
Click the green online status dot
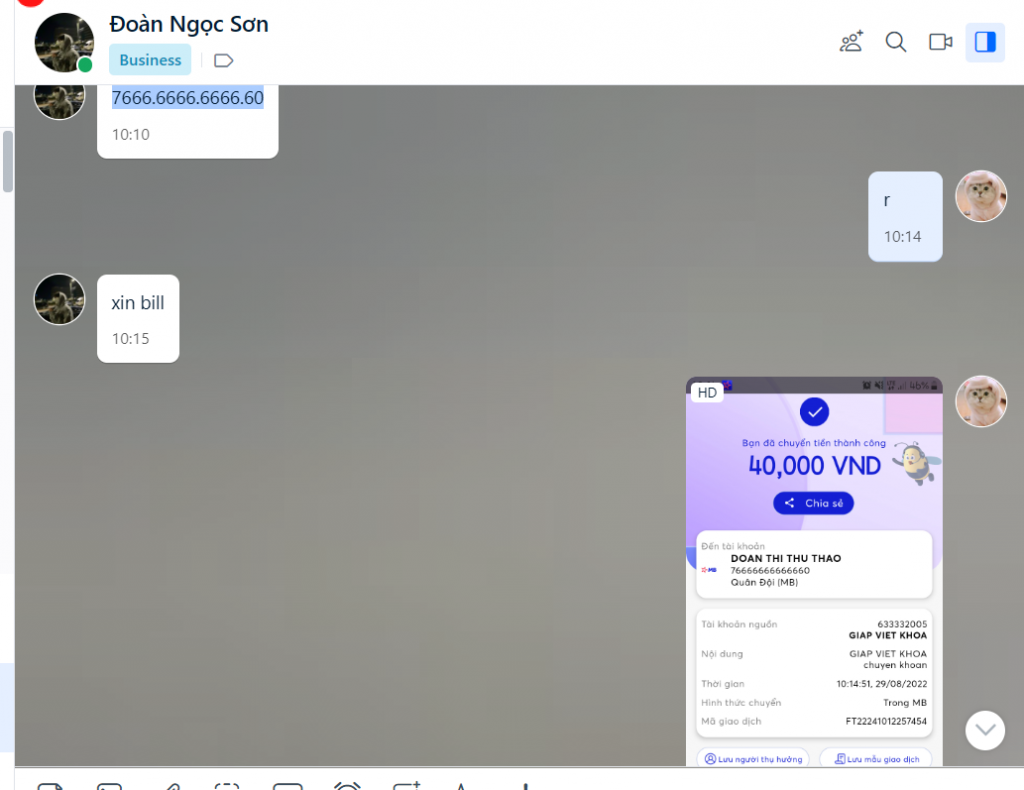tap(86, 63)
